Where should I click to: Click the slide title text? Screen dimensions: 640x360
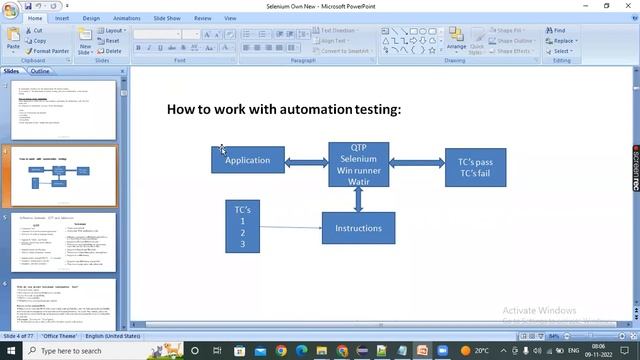point(284,109)
